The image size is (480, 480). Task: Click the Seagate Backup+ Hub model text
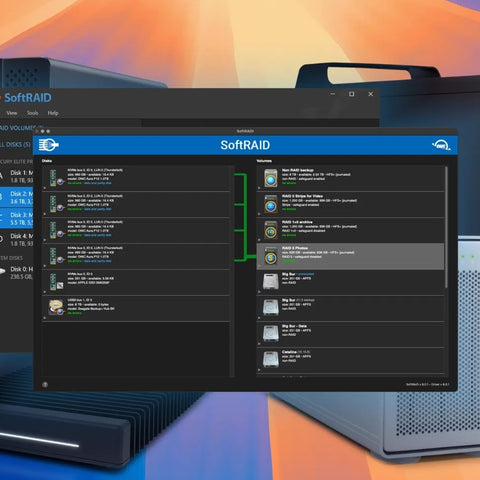91,309
